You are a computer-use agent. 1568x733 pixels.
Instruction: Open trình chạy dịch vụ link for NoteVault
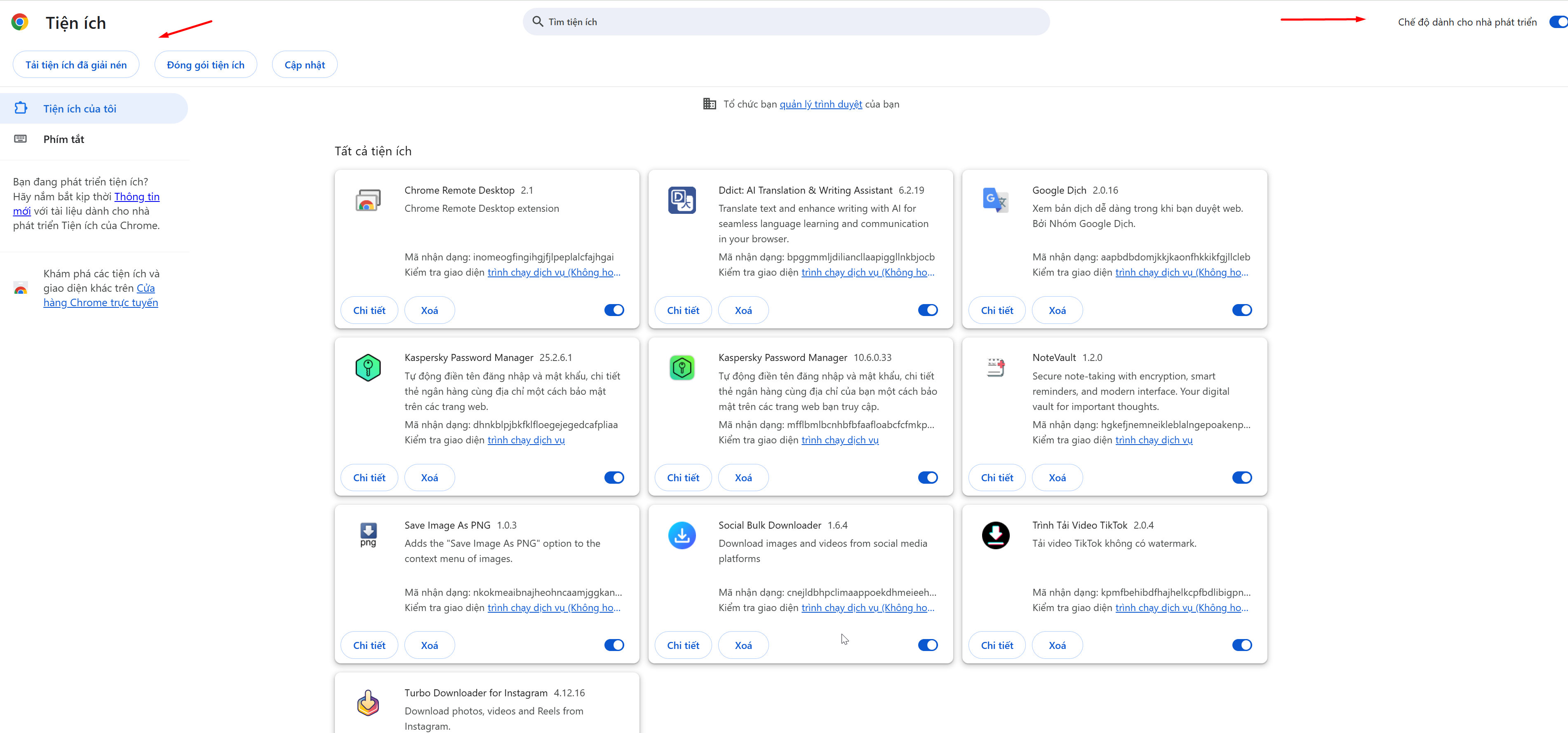(1154, 440)
